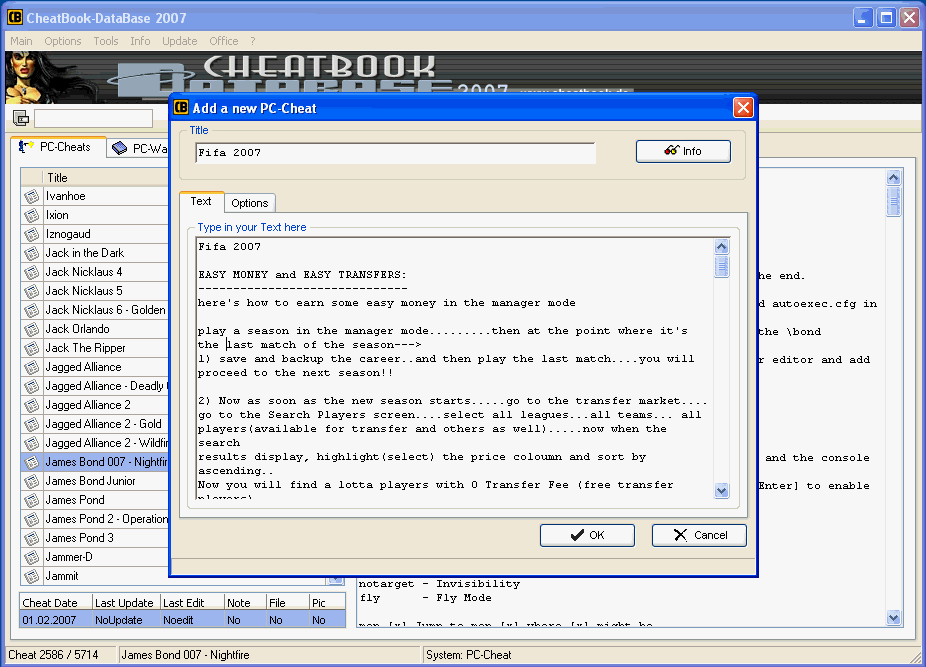Open the Tools menu
The image size is (926, 667).
(x=106, y=41)
